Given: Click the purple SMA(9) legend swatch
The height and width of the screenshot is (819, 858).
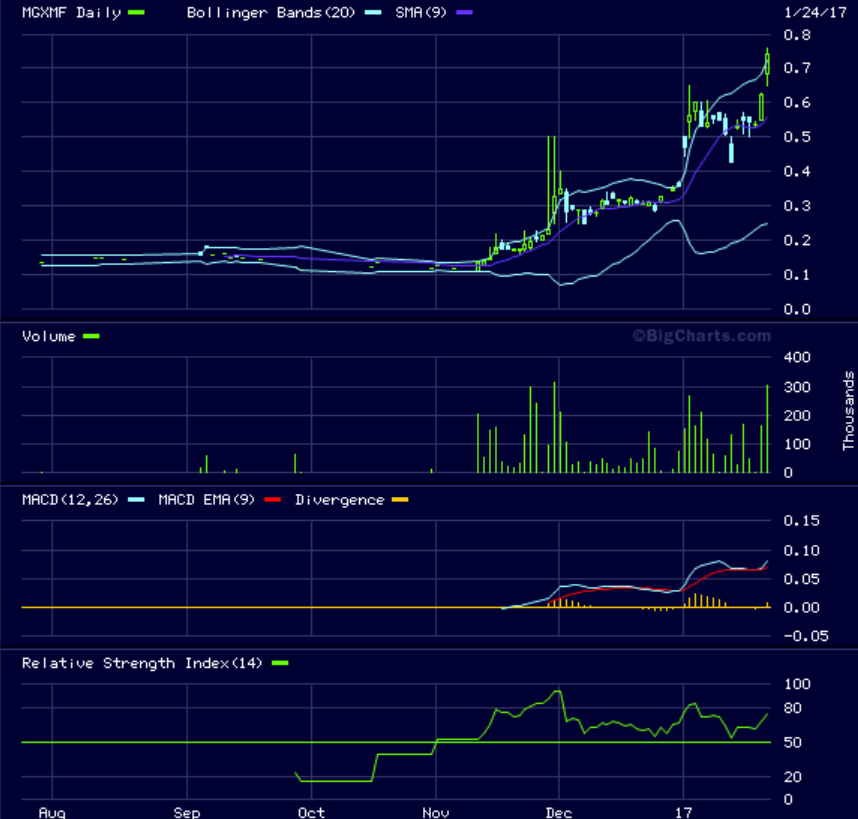Looking at the screenshot, I should [x=465, y=13].
